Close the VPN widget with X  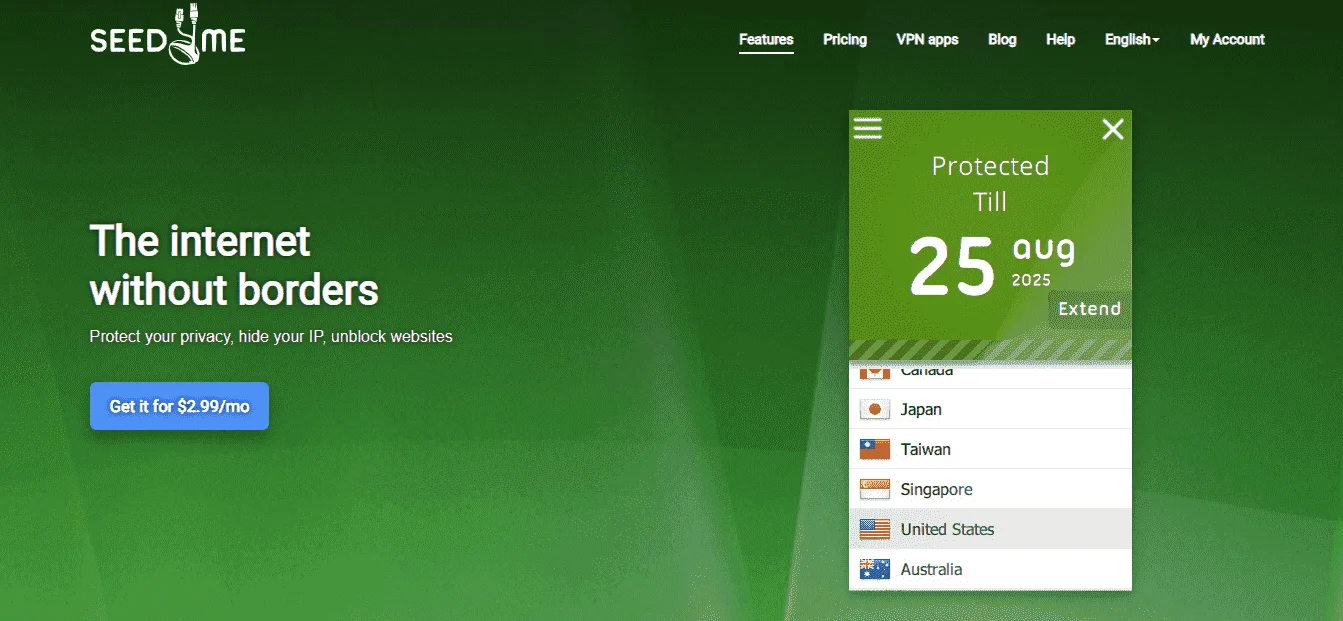tap(1113, 129)
